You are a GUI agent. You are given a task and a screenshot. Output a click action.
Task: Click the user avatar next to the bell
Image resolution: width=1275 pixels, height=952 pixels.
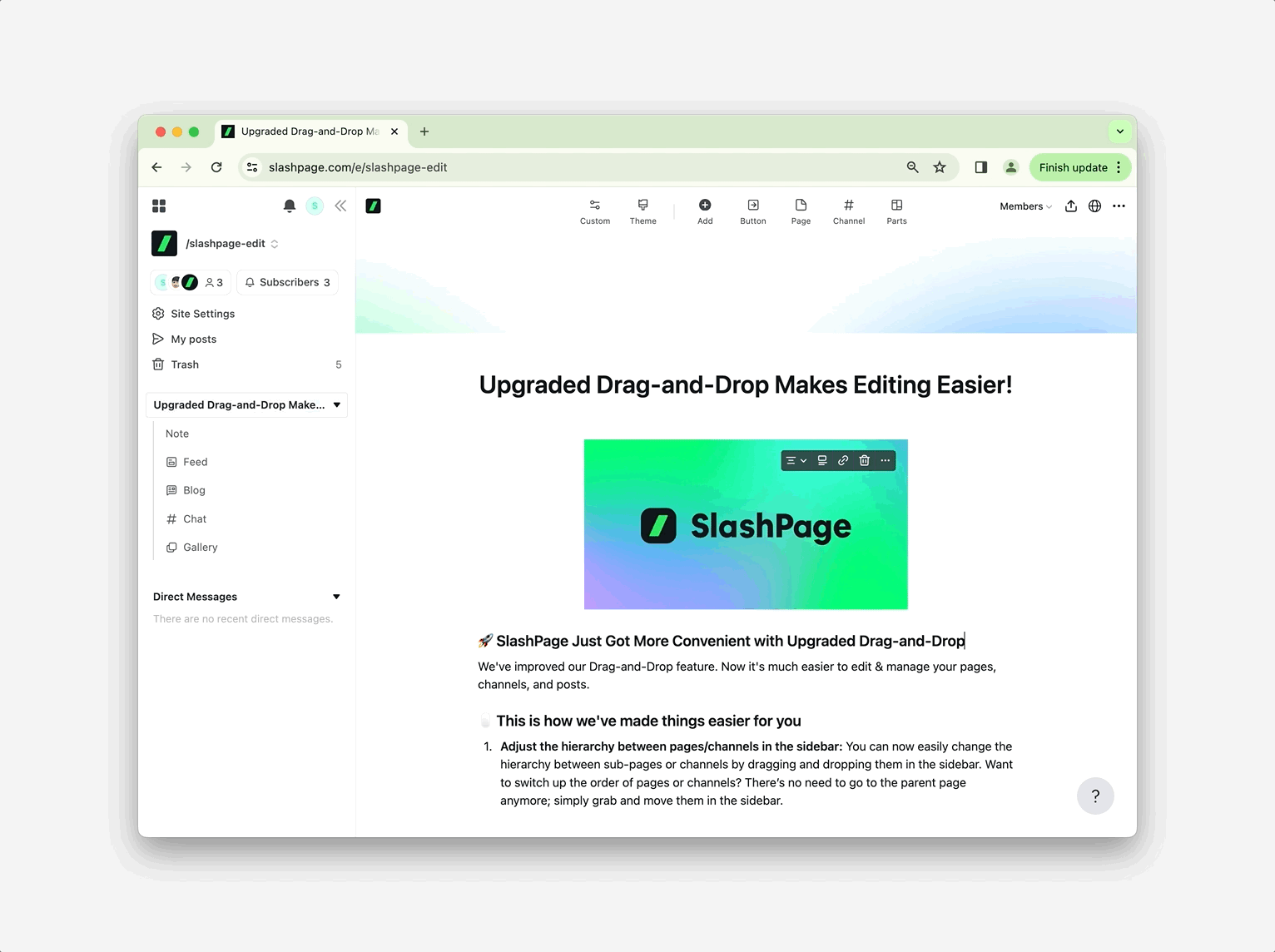pos(315,206)
